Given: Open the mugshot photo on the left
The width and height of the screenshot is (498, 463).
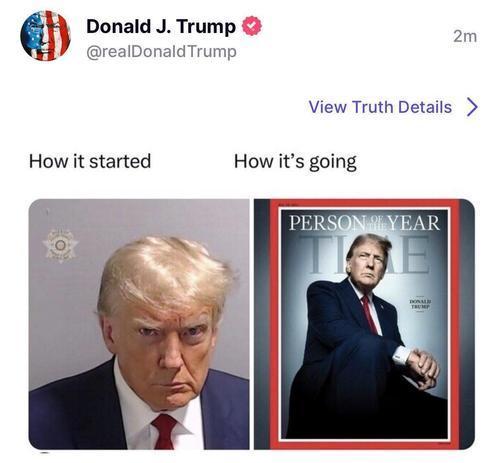Looking at the screenshot, I should (x=139, y=324).
